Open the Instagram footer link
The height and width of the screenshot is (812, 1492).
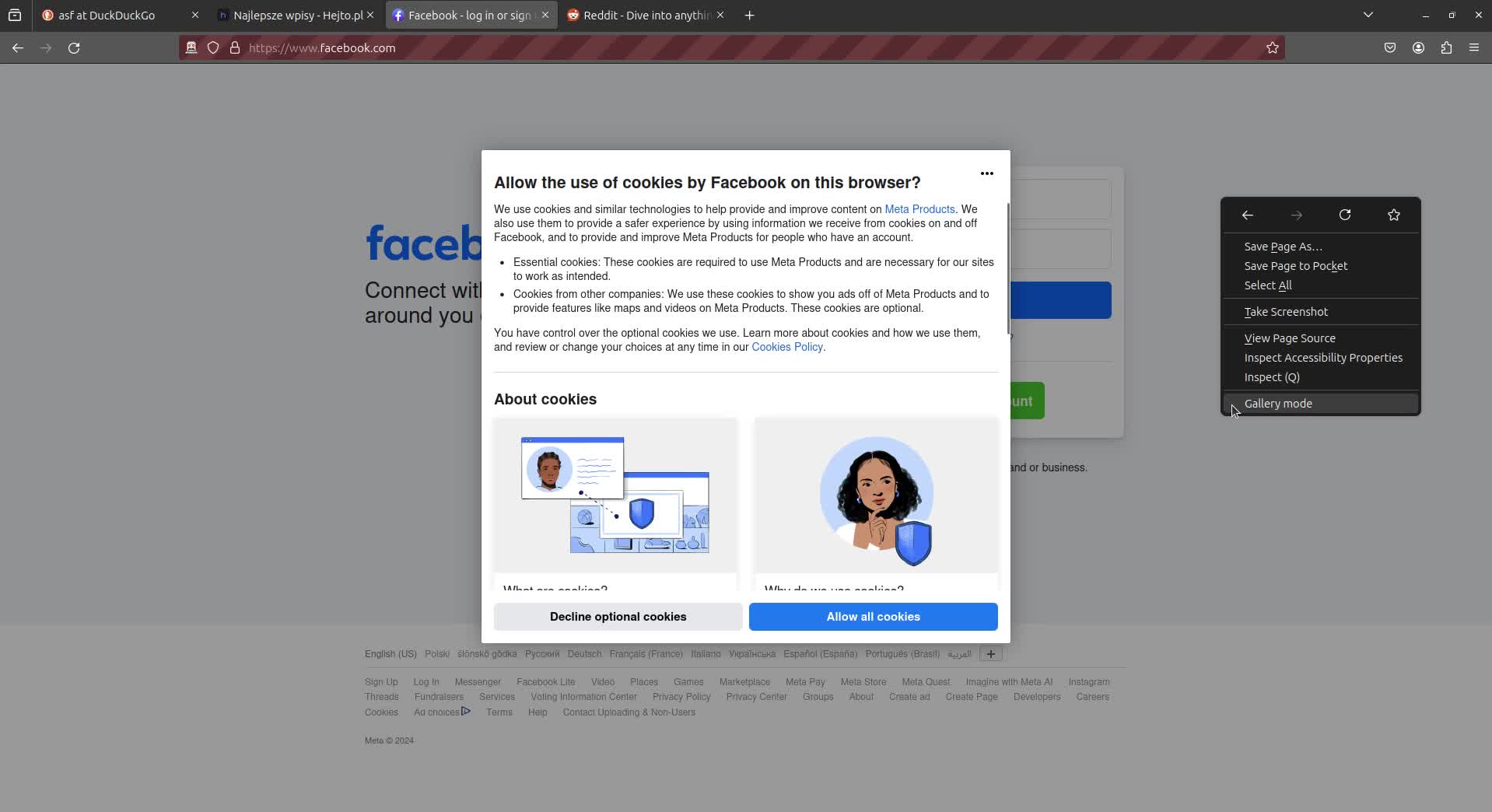coord(1088,682)
